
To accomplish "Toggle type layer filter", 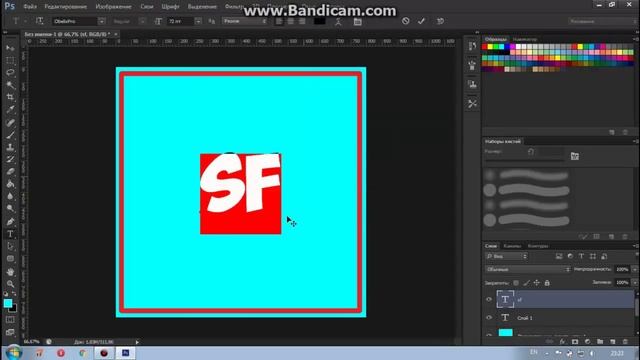I will [x=581, y=256].
